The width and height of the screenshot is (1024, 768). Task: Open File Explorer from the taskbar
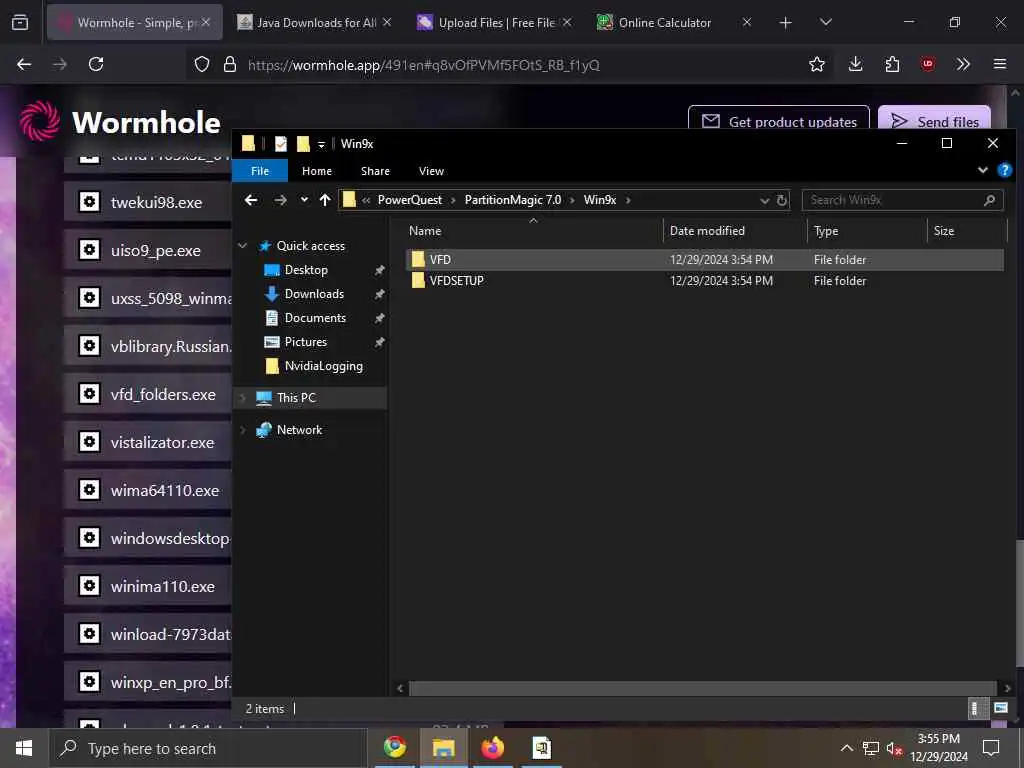click(443, 747)
